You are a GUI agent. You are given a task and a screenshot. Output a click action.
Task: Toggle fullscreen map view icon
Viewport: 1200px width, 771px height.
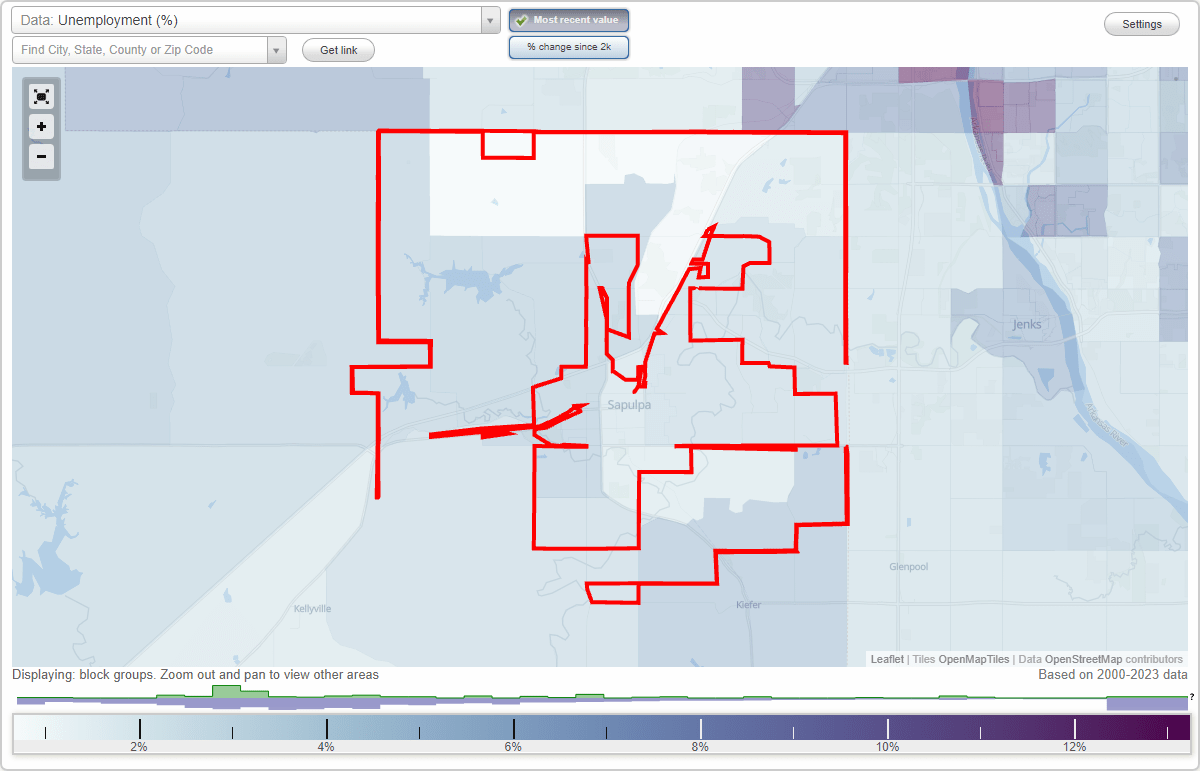coord(41,96)
